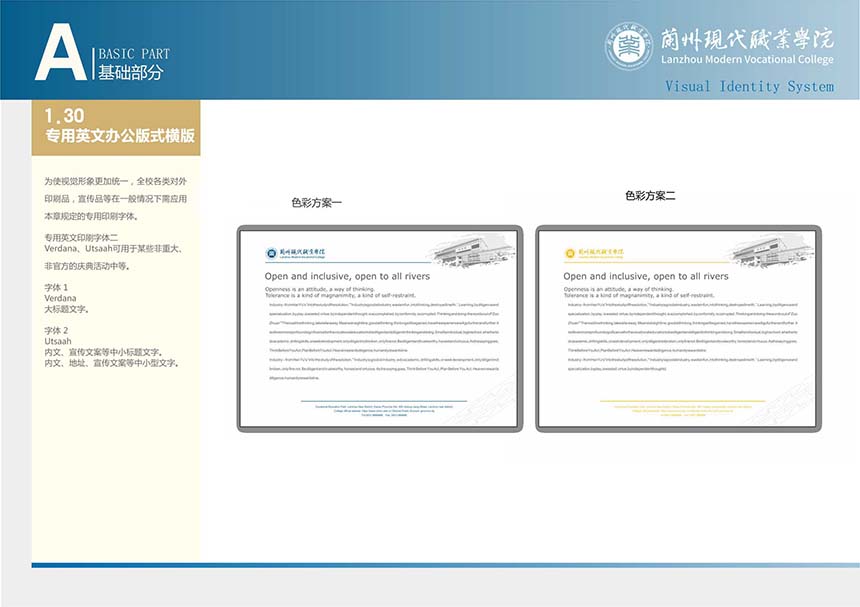
Task: Click the Visual Identity System text
Action: tap(749, 87)
